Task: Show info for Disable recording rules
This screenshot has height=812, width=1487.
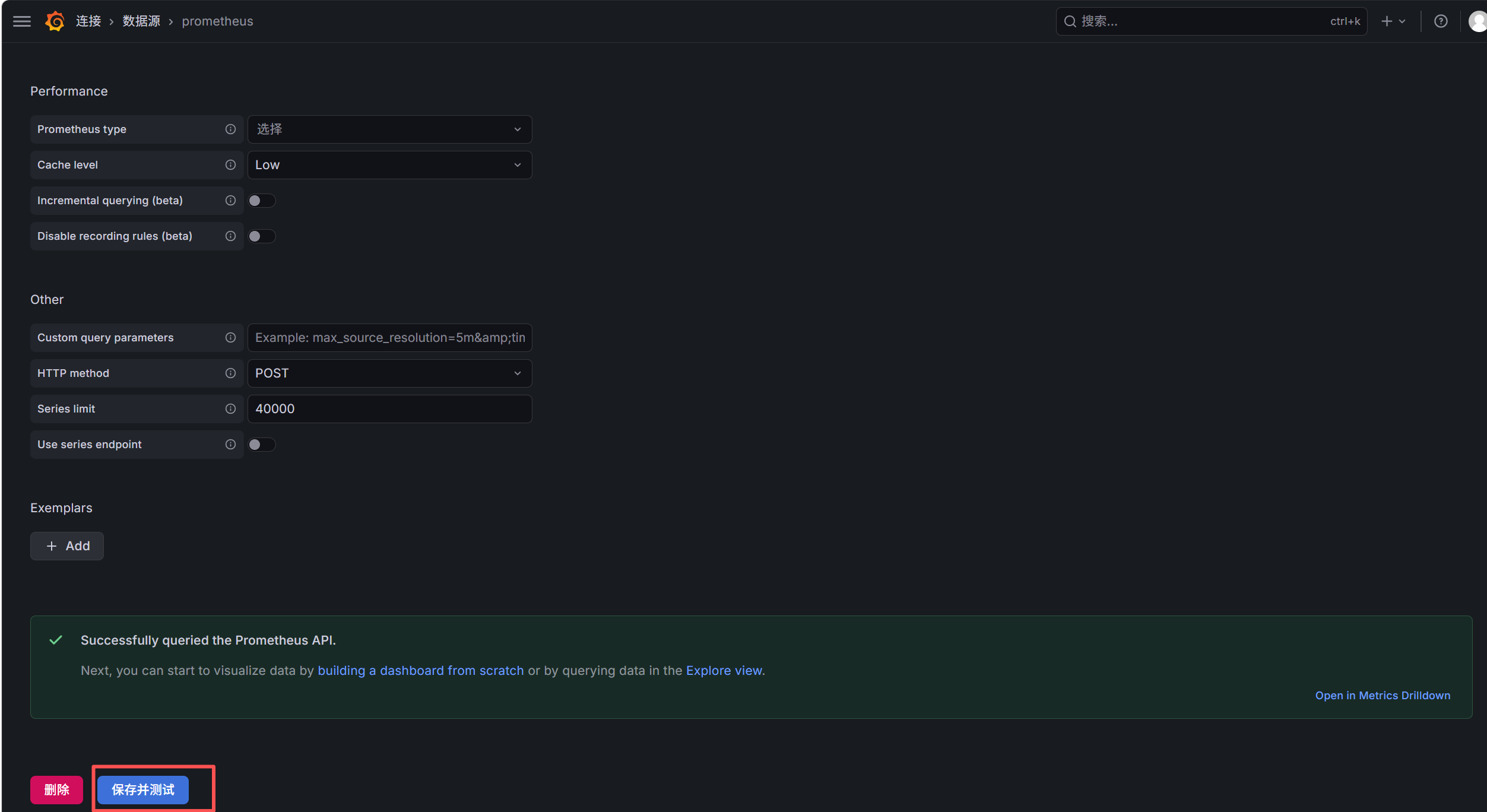Action: coord(230,236)
